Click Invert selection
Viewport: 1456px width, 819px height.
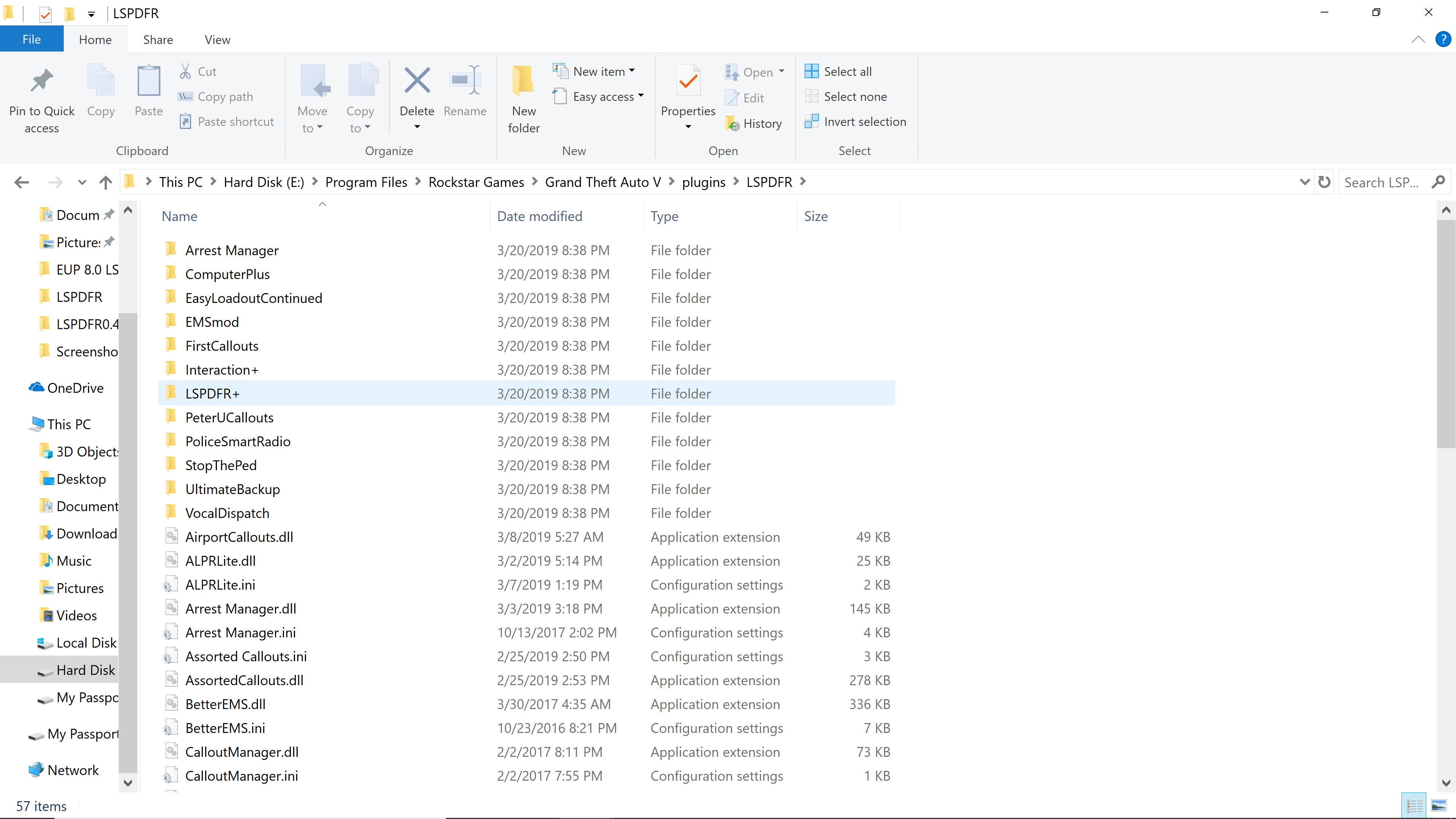click(x=855, y=121)
